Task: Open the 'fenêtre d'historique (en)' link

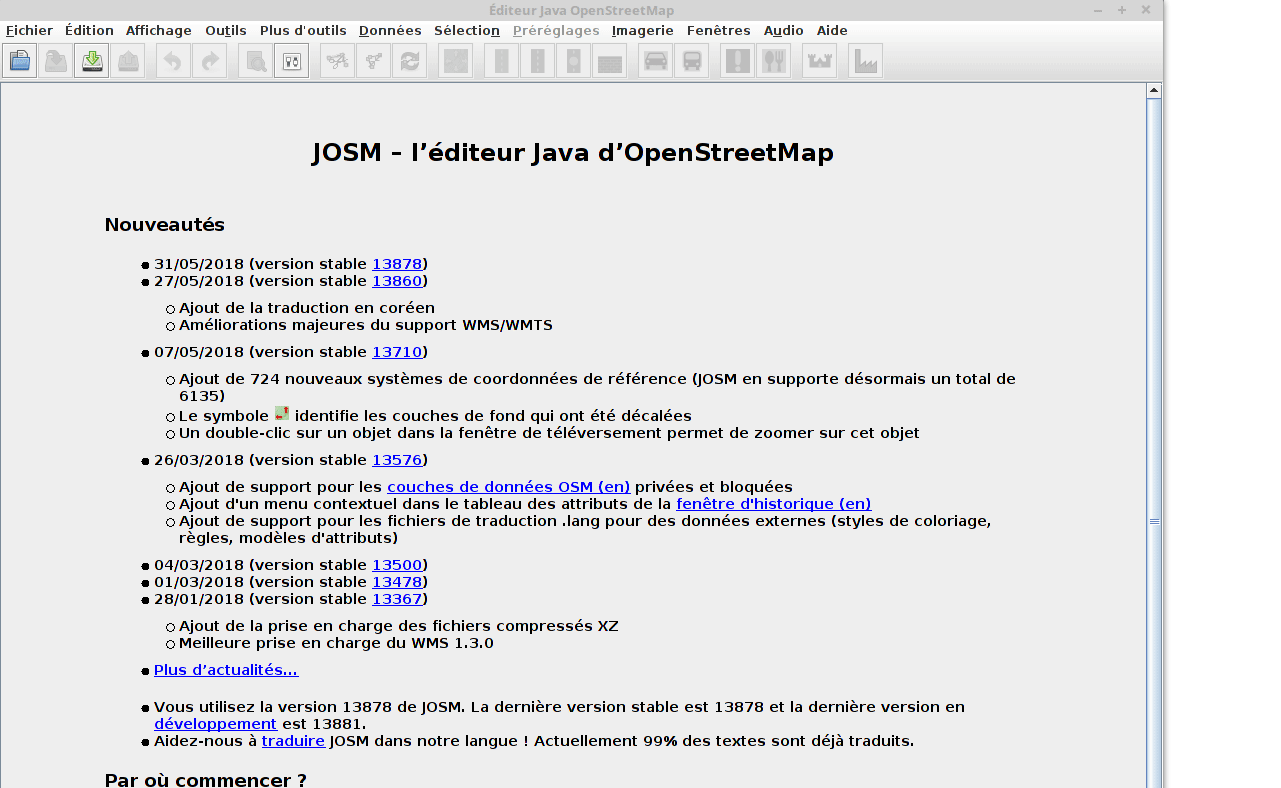Action: pyautogui.click(x=774, y=504)
